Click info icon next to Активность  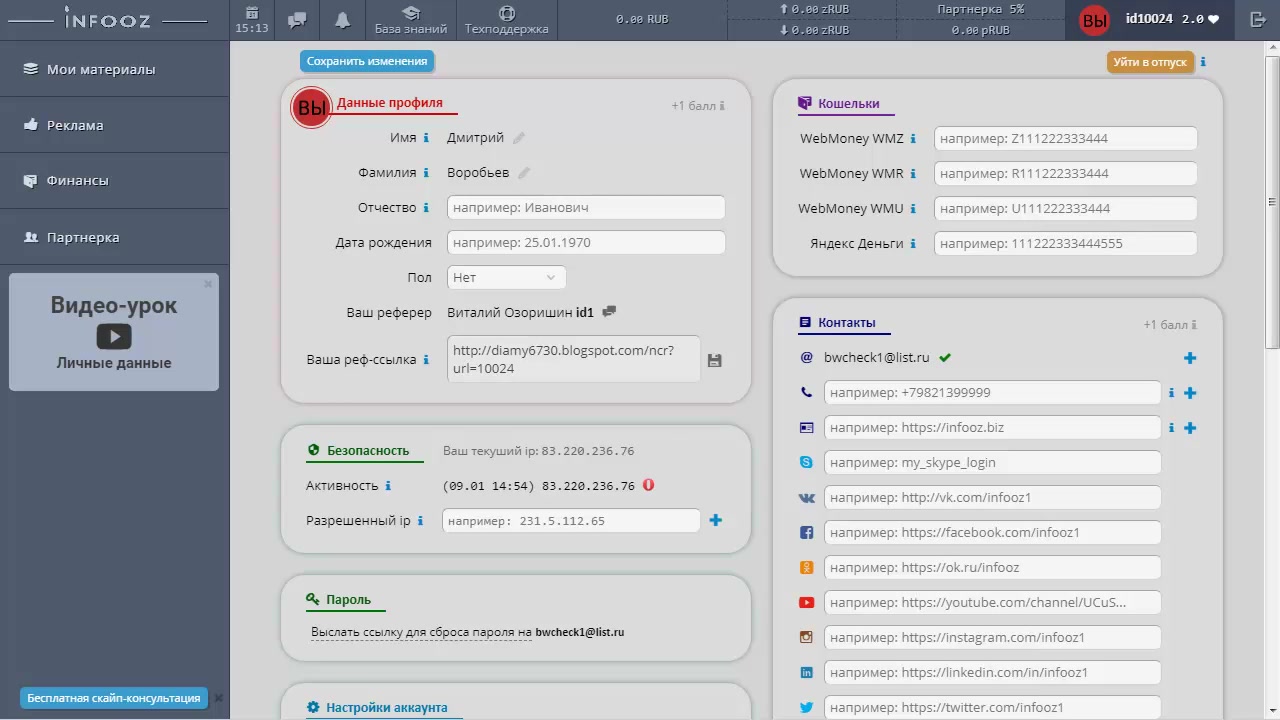tap(388, 486)
